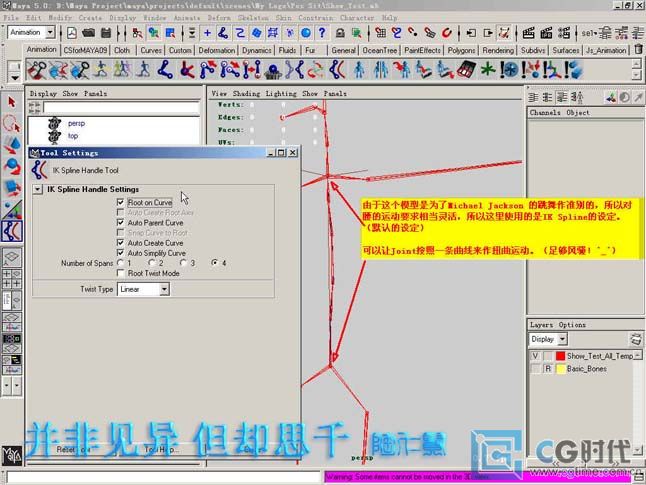Screen dimensions: 646x485
Task: Click the Show_Test_All_Temp layer name
Action: tap(600, 356)
